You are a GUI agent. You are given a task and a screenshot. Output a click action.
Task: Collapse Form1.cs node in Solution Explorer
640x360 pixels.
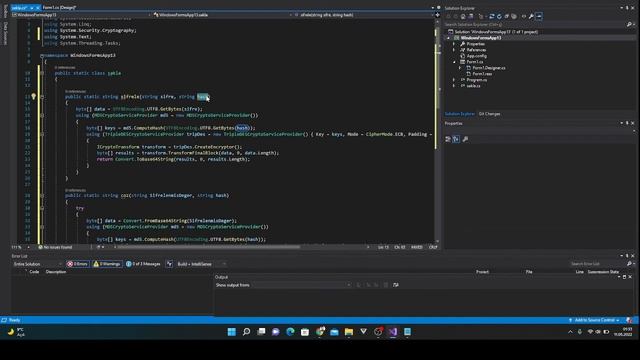tap(454, 62)
